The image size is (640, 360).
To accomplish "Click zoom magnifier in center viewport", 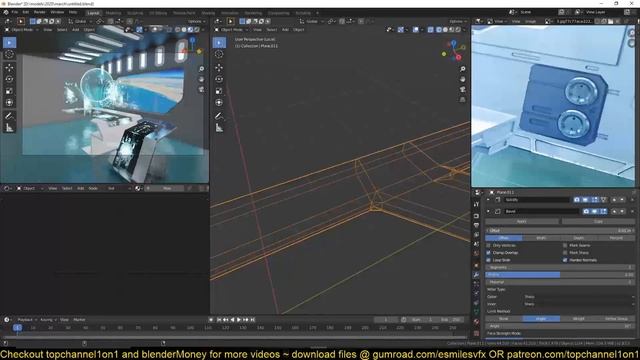I will [462, 69].
